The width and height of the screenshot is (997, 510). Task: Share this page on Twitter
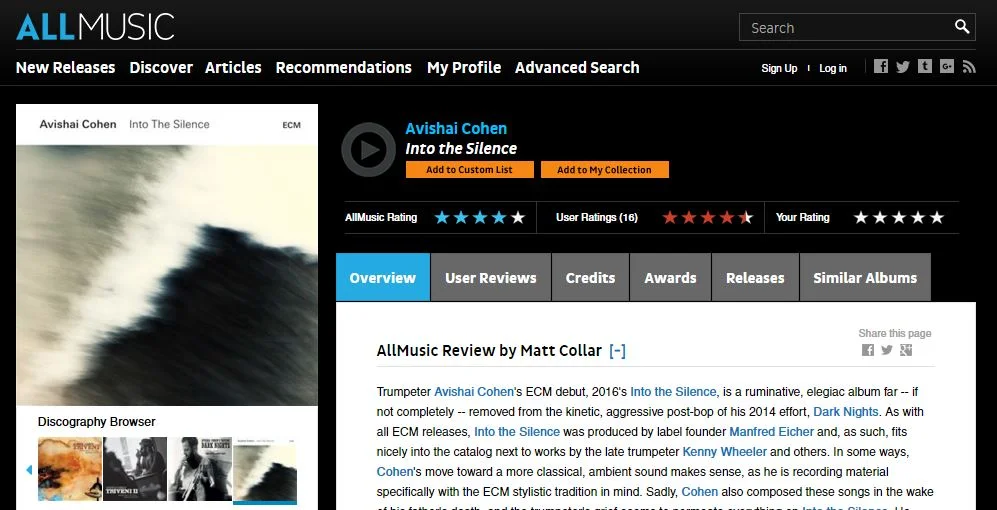click(x=887, y=350)
